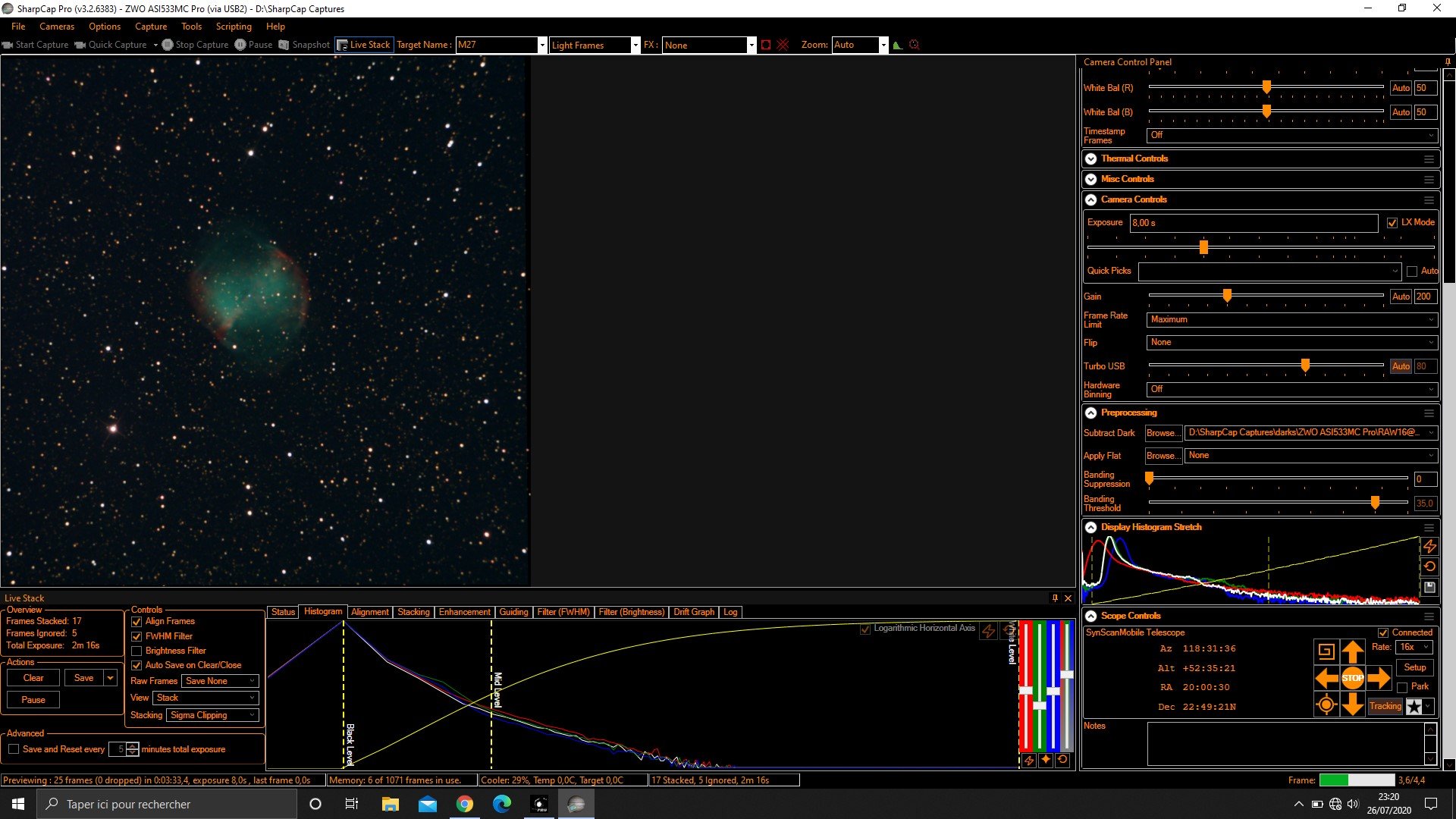
Task: Click the reset icon below the color sliders
Action: click(1062, 760)
